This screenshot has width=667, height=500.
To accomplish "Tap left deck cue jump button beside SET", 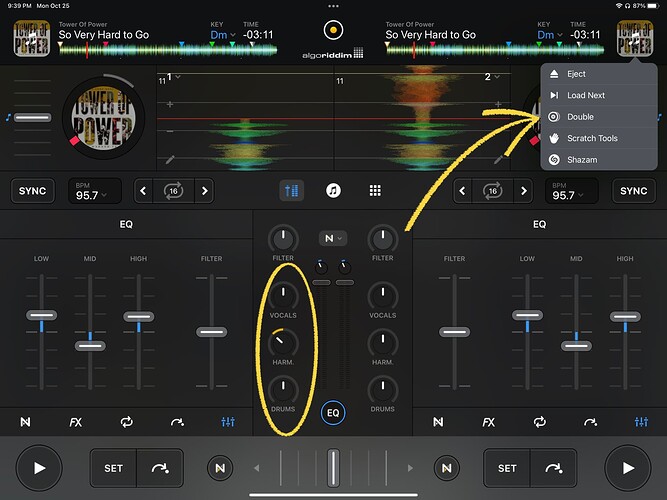I will 160,468.
